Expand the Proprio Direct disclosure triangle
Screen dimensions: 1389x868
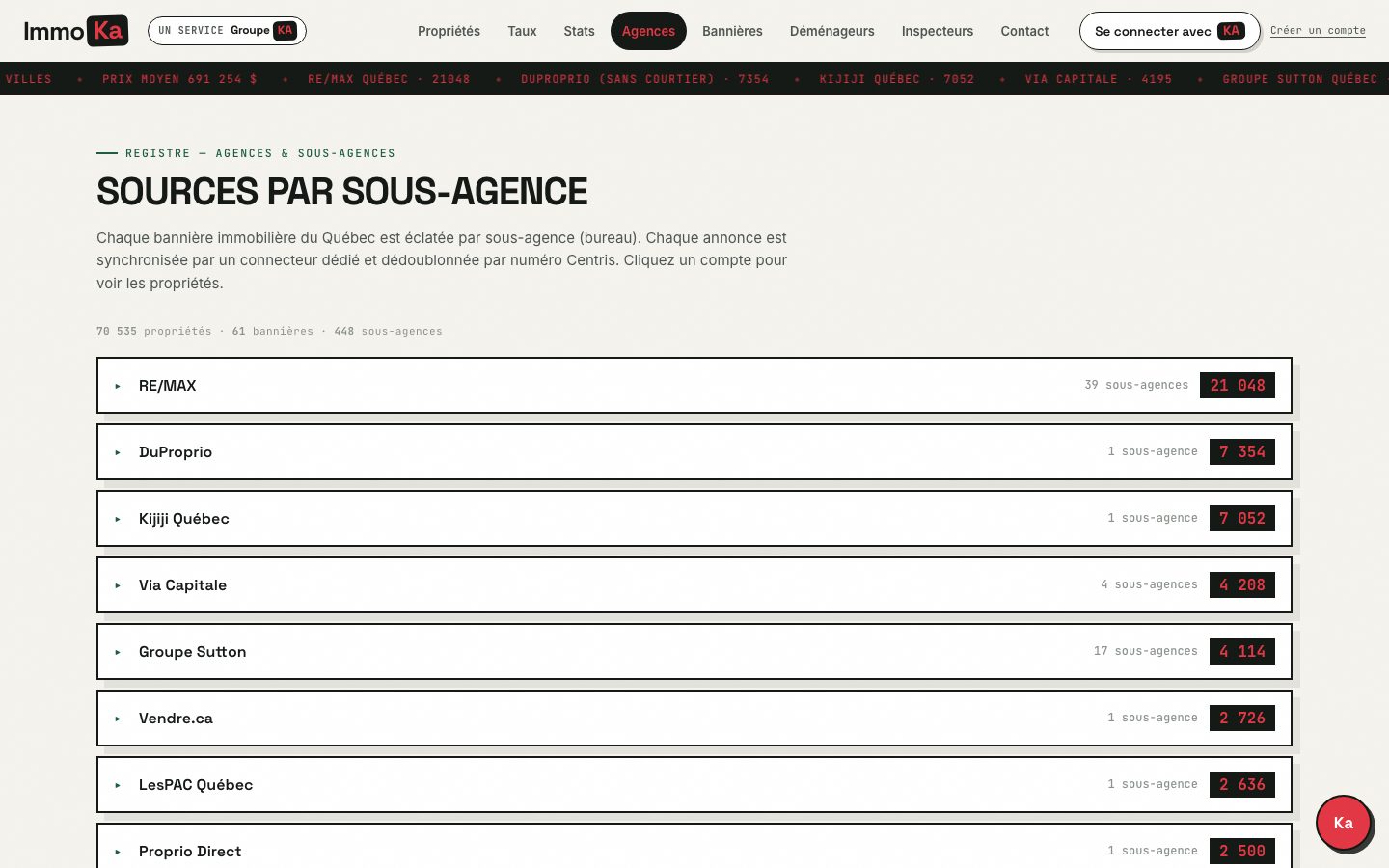(x=118, y=852)
